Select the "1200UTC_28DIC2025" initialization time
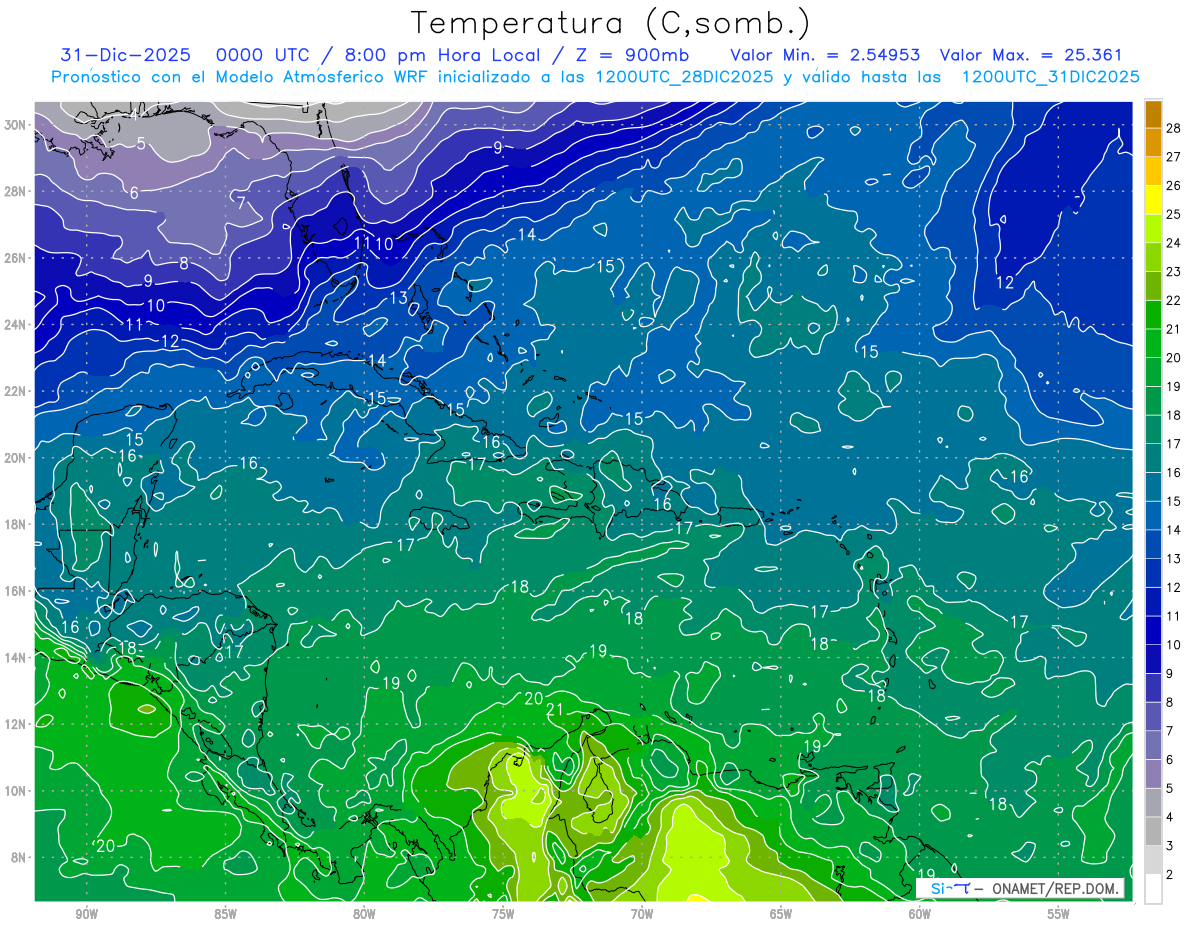 (684, 77)
